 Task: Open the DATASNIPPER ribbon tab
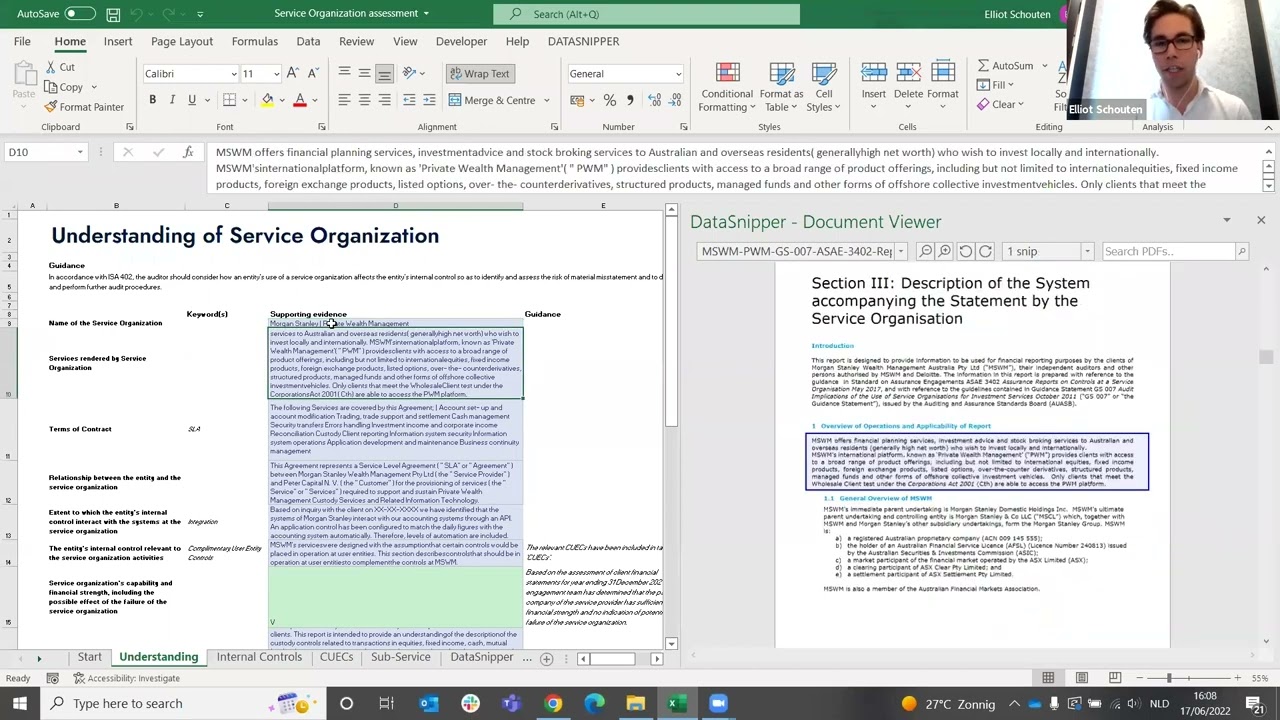pos(583,41)
